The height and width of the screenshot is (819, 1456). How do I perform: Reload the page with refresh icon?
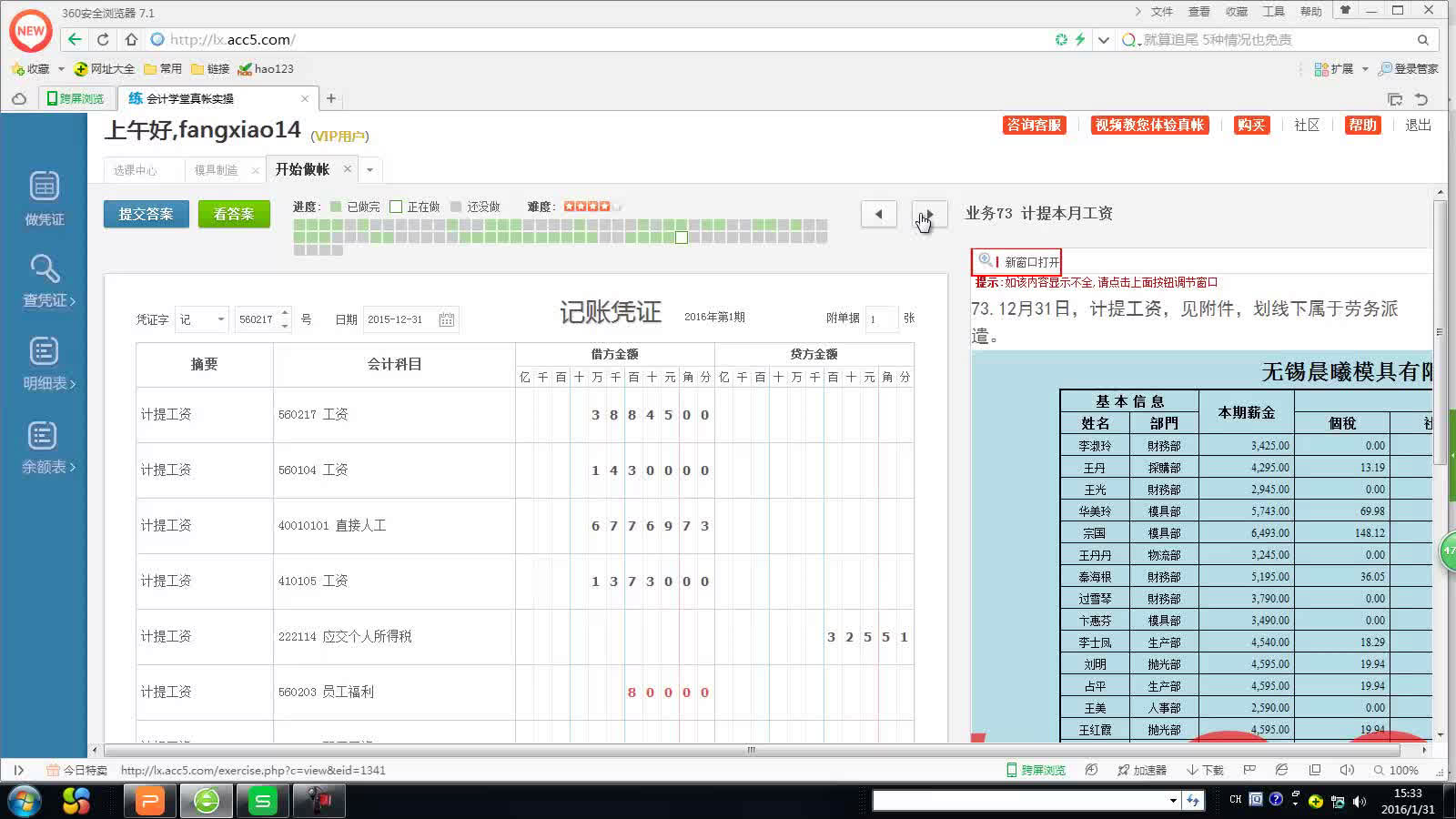103,39
